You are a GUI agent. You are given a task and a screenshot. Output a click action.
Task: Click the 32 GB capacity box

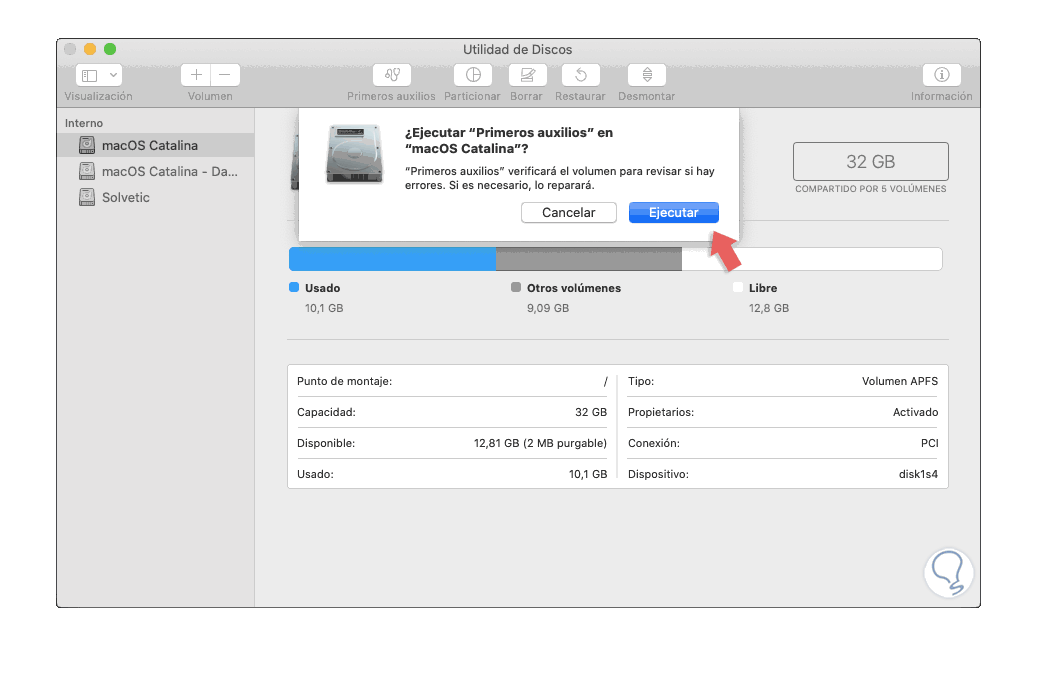(870, 161)
